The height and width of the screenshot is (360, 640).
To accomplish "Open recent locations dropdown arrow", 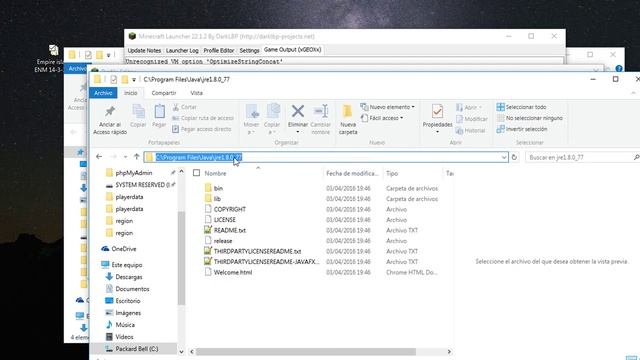I will click(125, 157).
